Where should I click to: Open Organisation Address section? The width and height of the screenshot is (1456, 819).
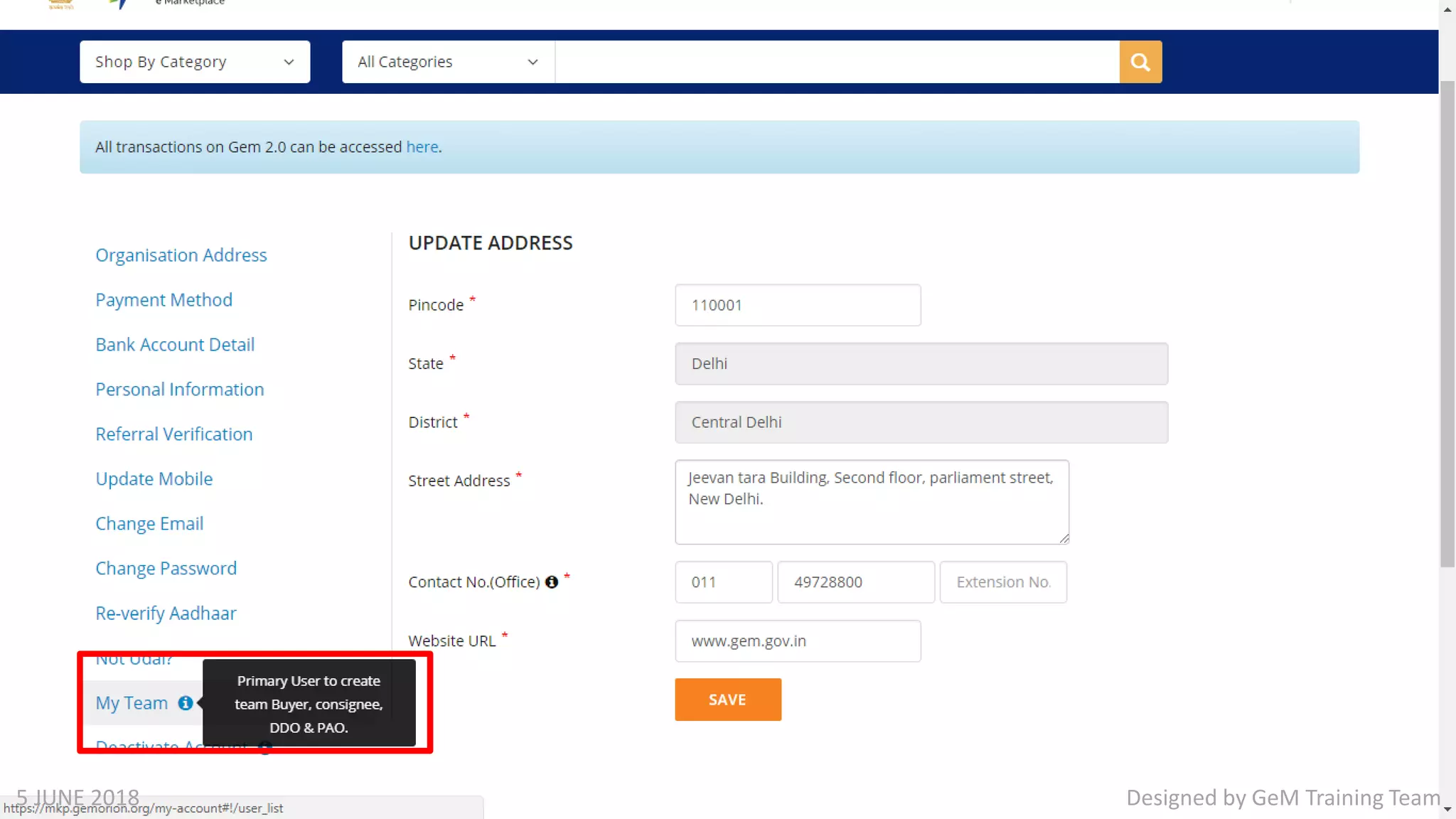coord(181,255)
